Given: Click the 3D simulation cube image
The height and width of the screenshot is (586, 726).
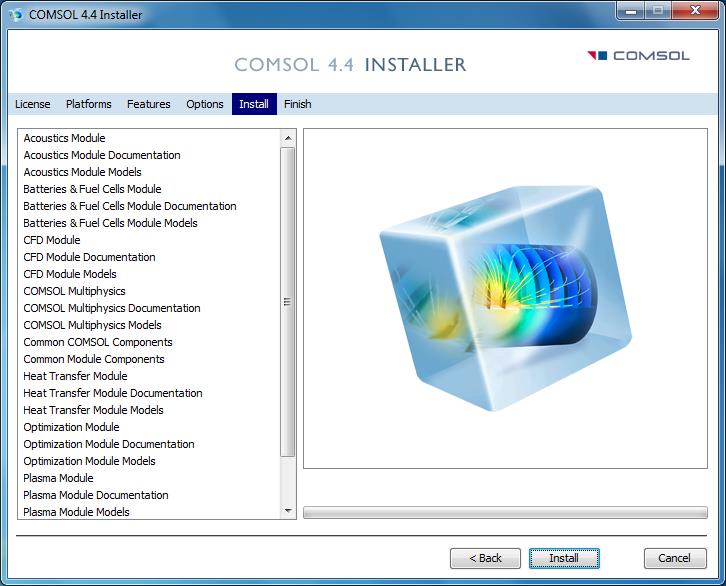Looking at the screenshot, I should (507, 295).
